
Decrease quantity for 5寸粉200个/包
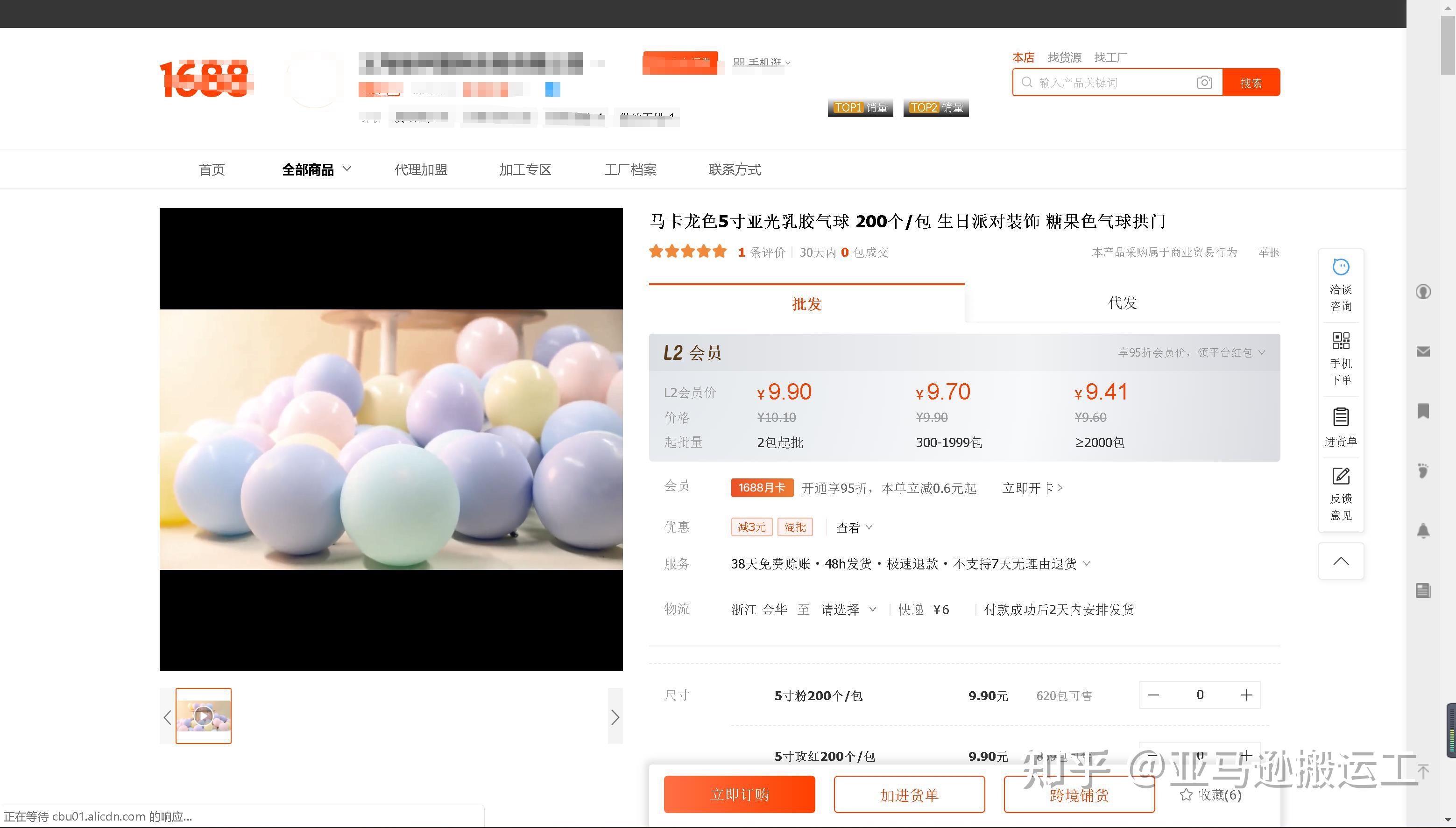(1153, 695)
